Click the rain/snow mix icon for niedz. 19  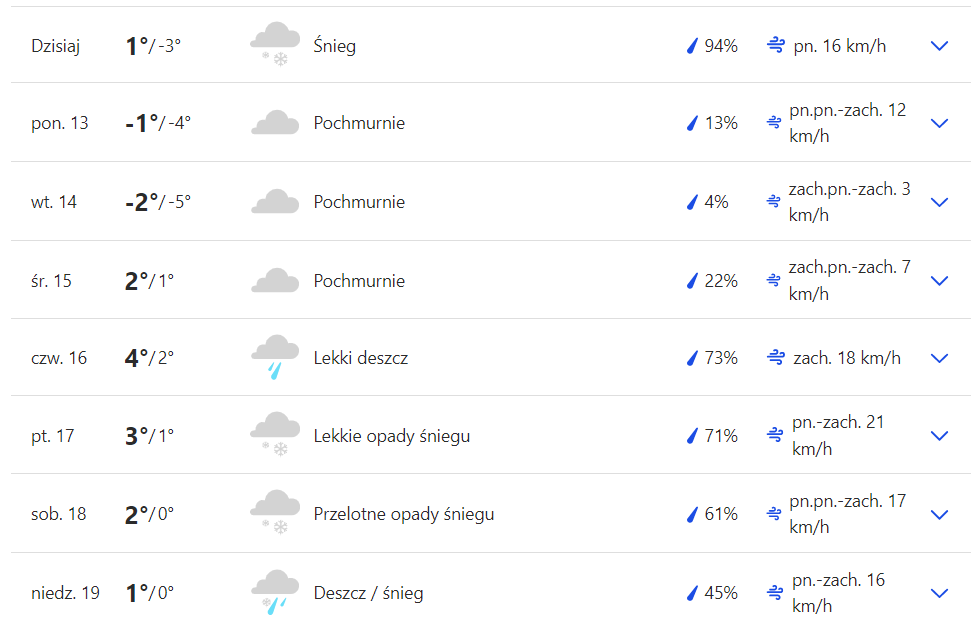click(275, 592)
